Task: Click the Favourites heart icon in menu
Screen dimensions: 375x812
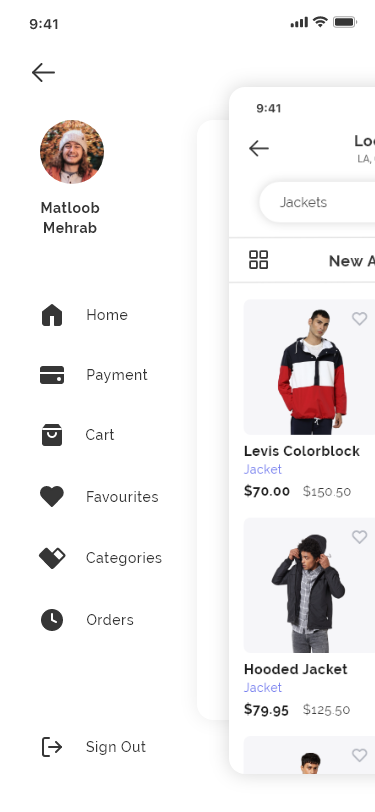Action: (x=52, y=497)
